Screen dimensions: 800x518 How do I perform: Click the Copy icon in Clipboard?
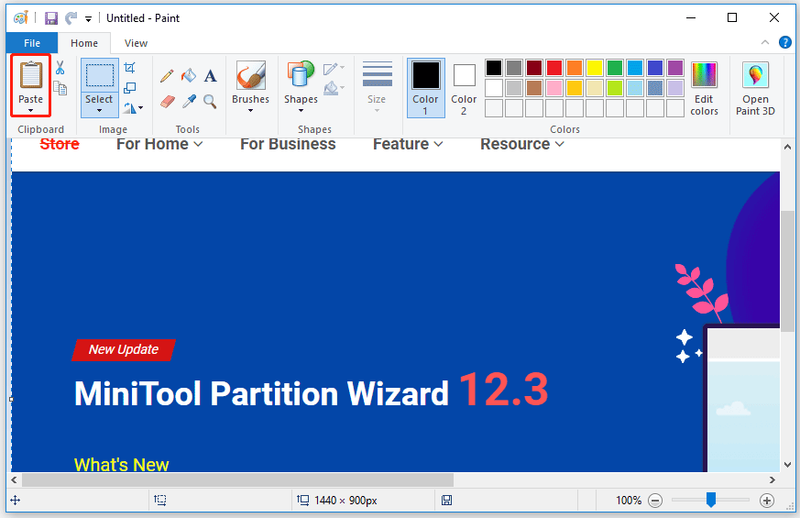click(x=60, y=88)
